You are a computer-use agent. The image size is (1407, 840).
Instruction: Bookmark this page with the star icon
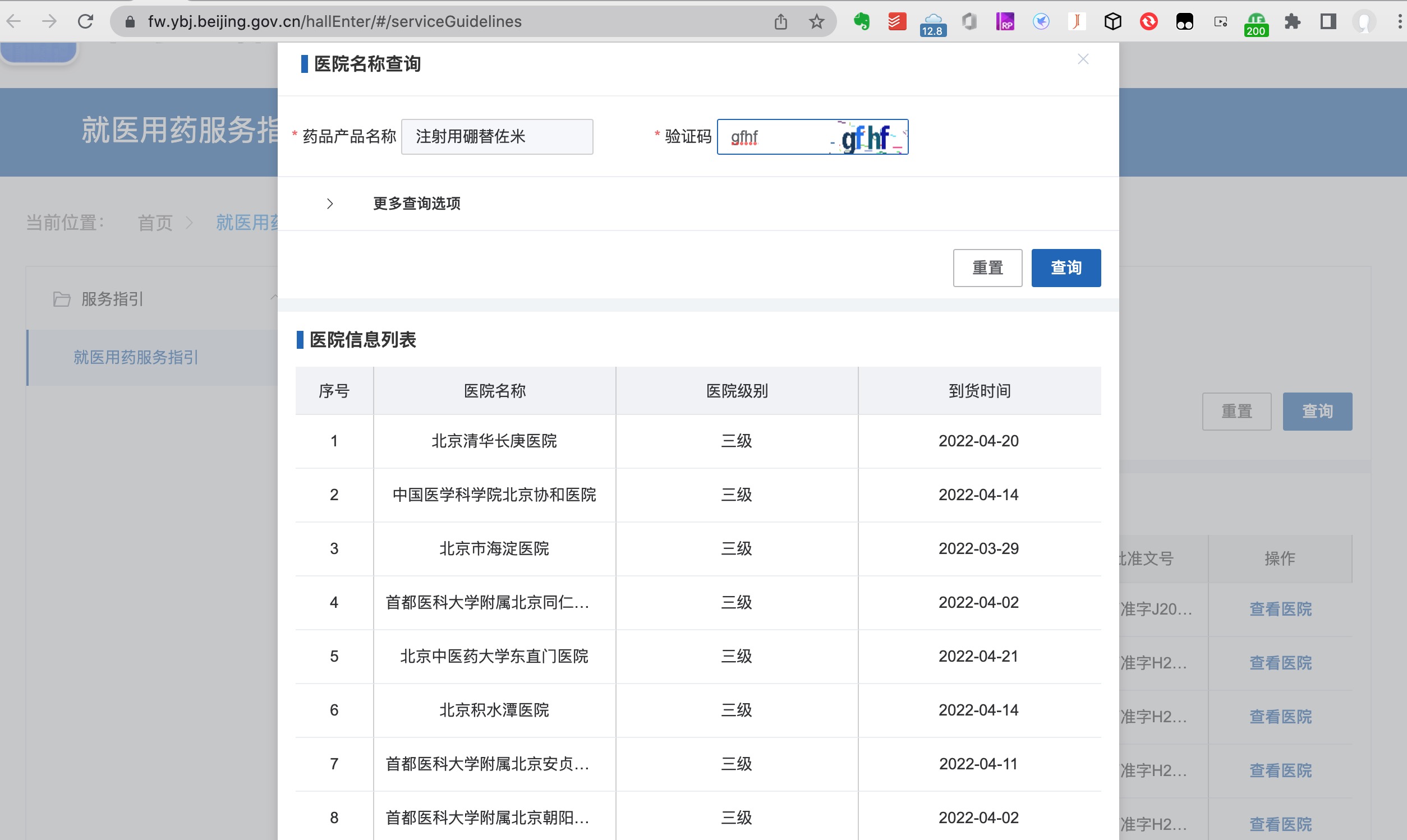(816, 21)
